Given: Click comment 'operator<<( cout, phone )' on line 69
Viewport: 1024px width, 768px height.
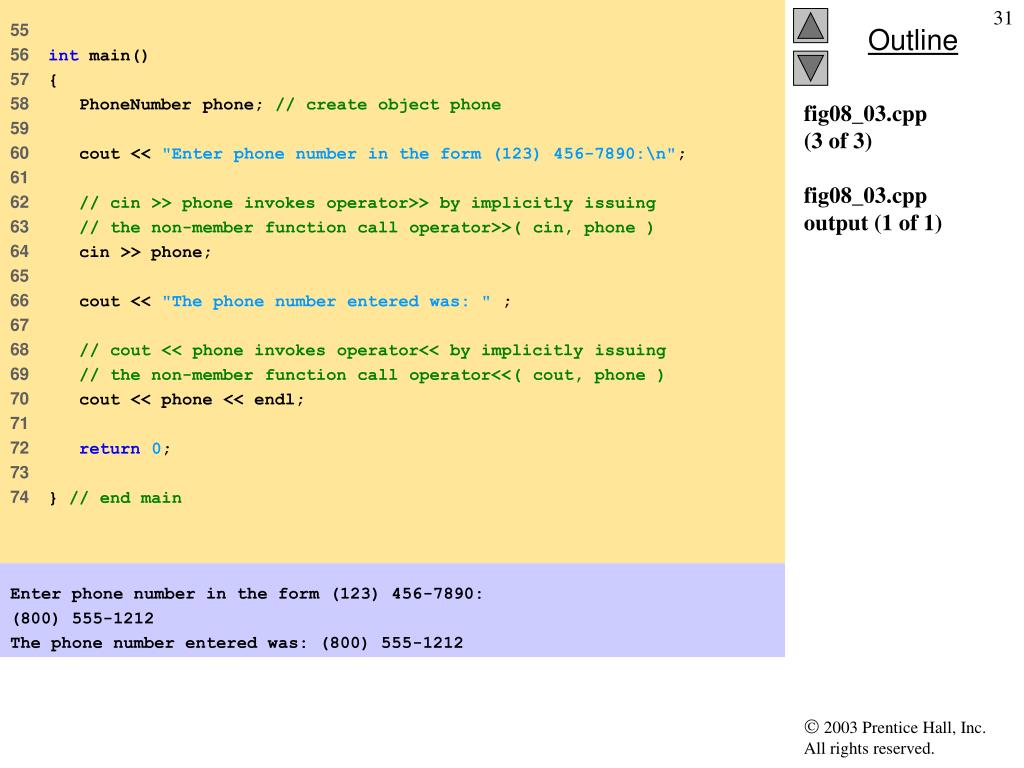Looking at the screenshot, I should coord(536,376).
